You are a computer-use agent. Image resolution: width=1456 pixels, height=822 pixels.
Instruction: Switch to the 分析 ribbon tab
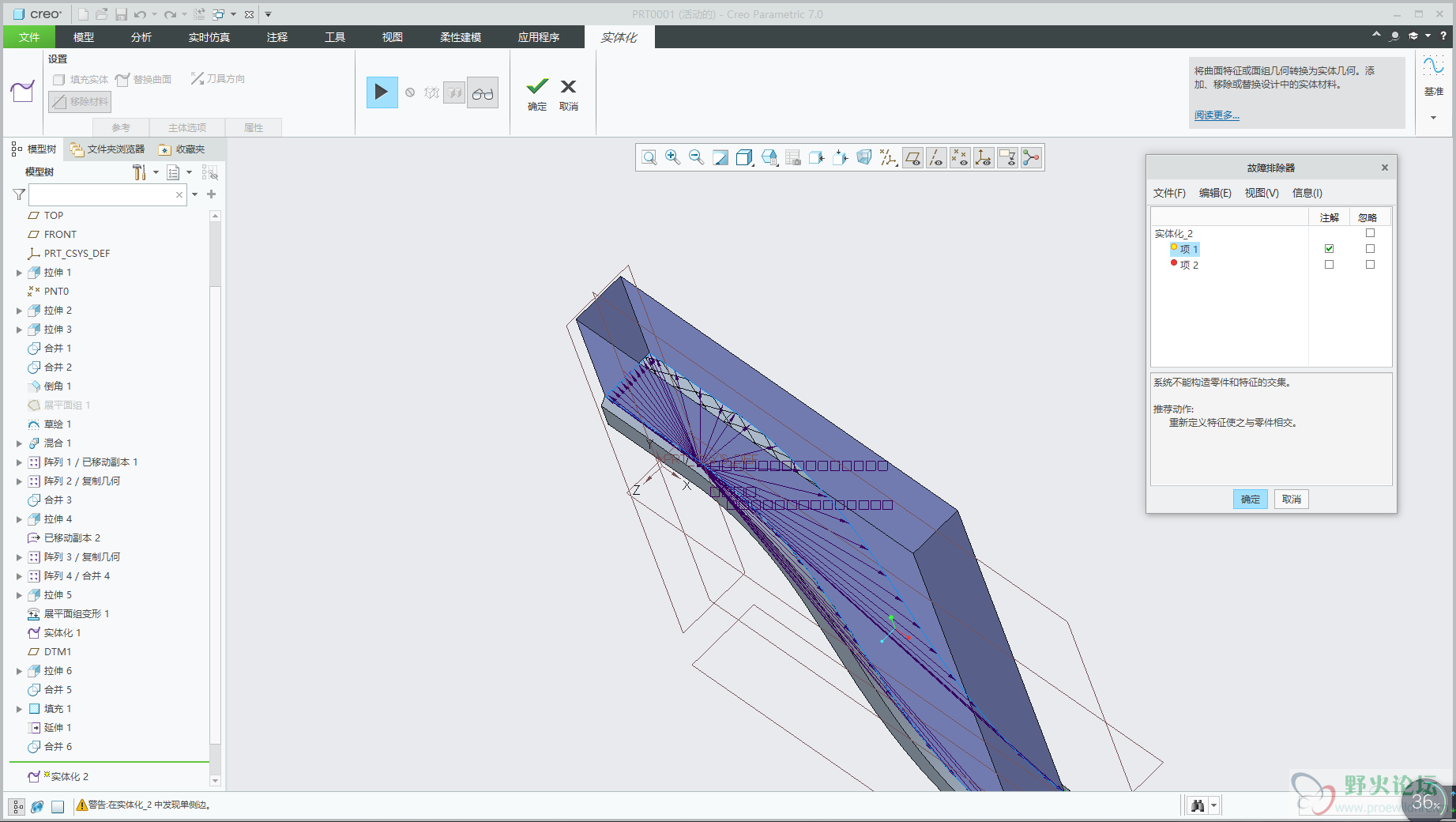click(x=141, y=37)
